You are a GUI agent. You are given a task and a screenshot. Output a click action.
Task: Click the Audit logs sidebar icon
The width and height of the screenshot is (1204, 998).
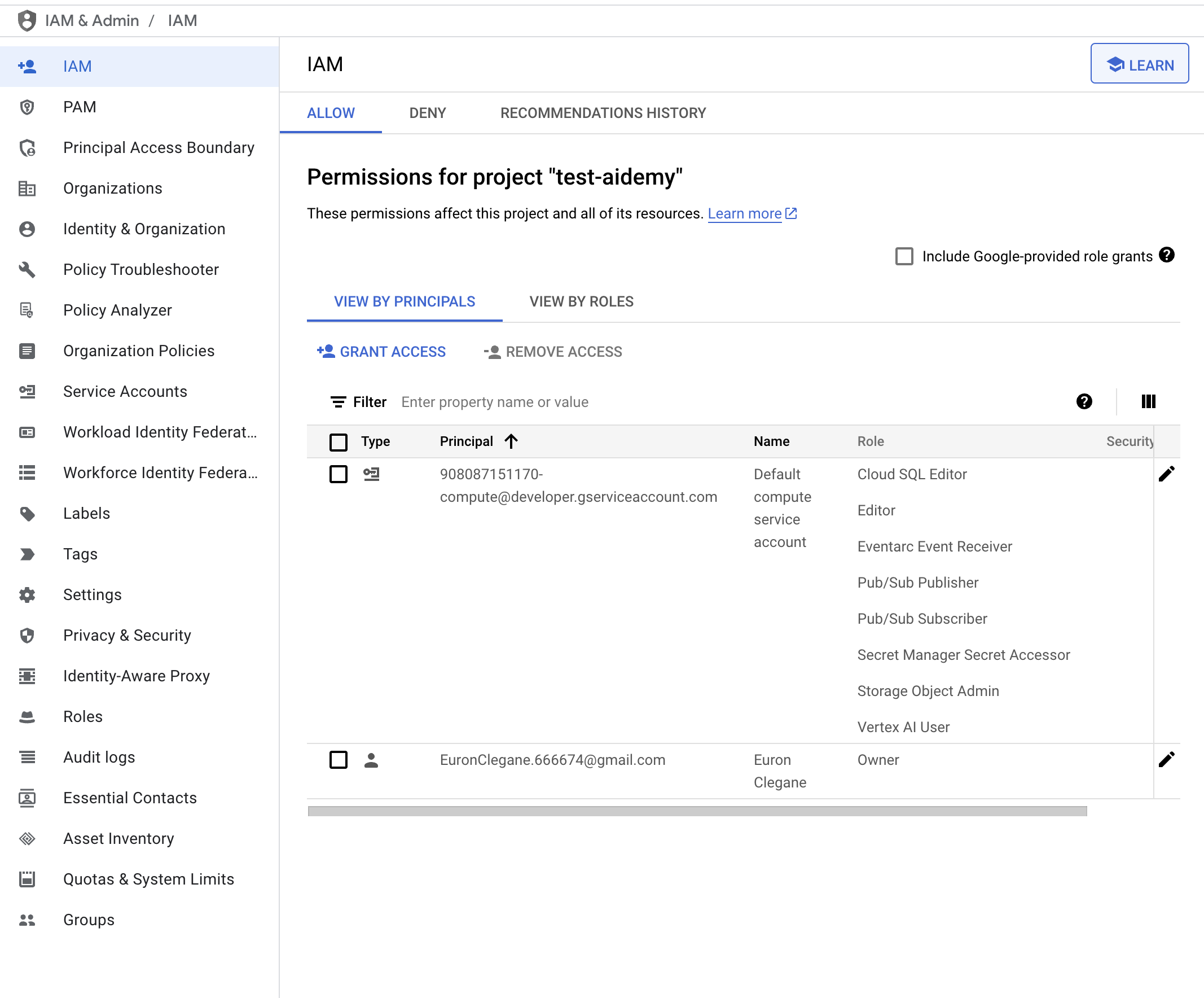[28, 757]
